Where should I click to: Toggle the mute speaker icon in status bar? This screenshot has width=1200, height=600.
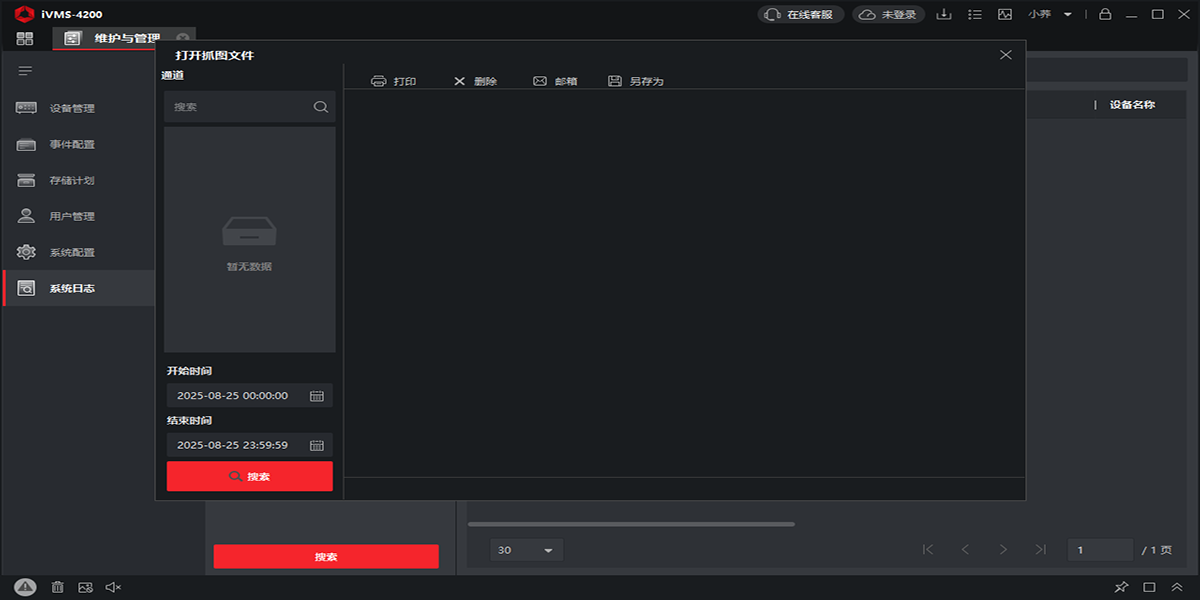tap(113, 587)
